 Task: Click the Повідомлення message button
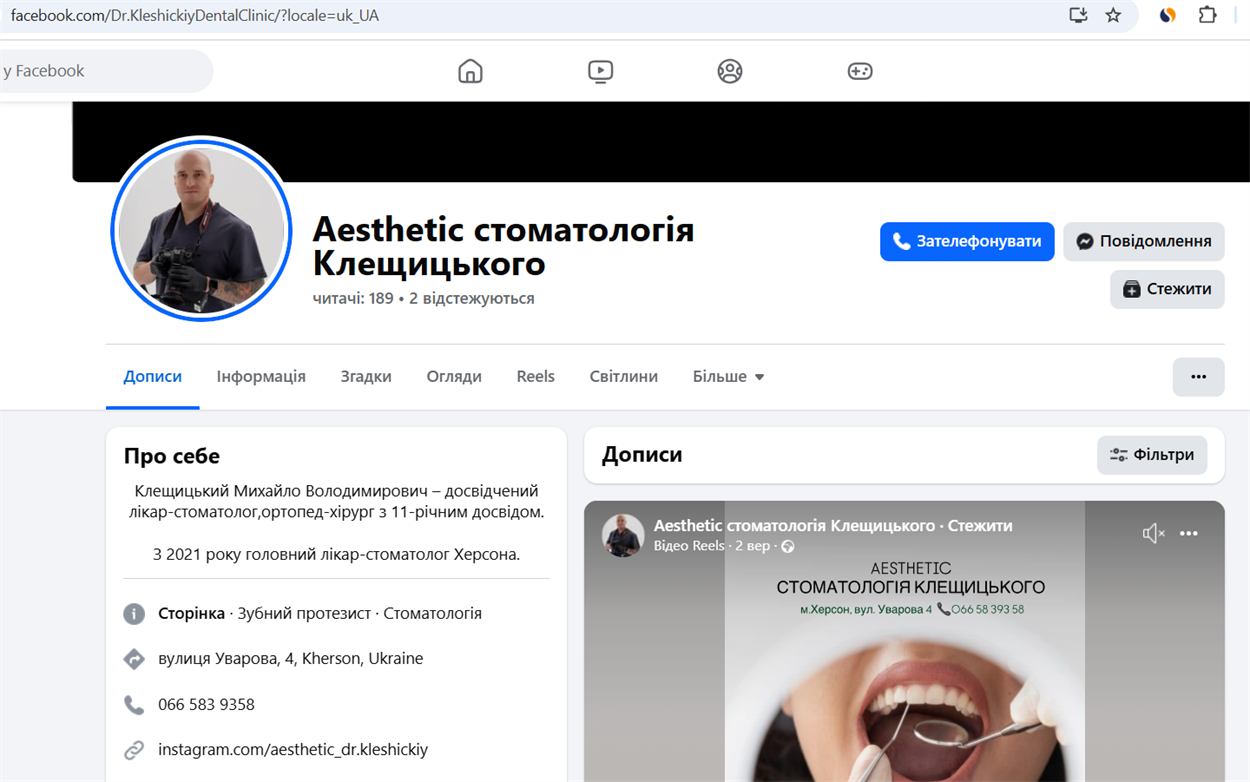tap(1143, 241)
